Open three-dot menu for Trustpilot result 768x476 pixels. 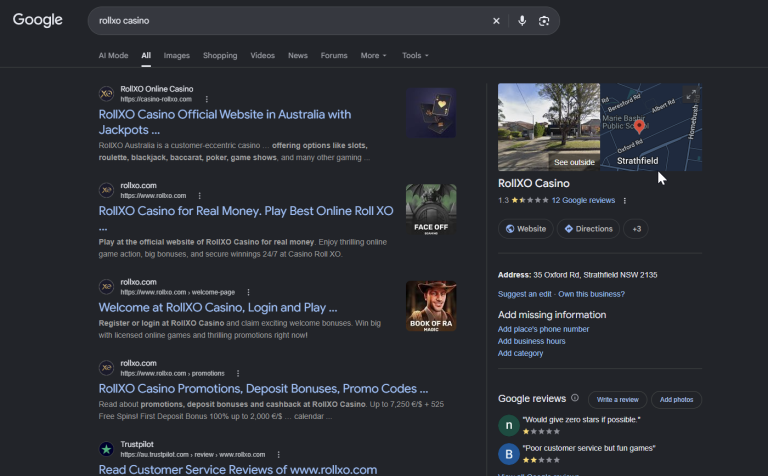tap(278, 454)
